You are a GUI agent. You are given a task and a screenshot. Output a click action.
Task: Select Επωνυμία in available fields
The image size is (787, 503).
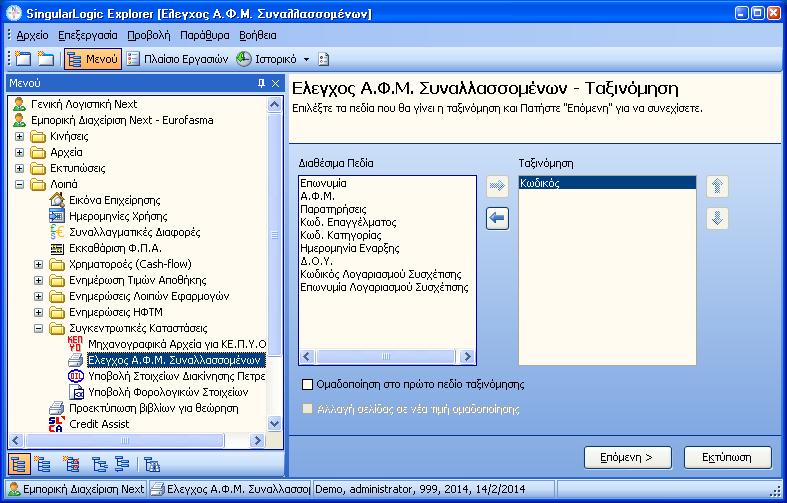323,183
